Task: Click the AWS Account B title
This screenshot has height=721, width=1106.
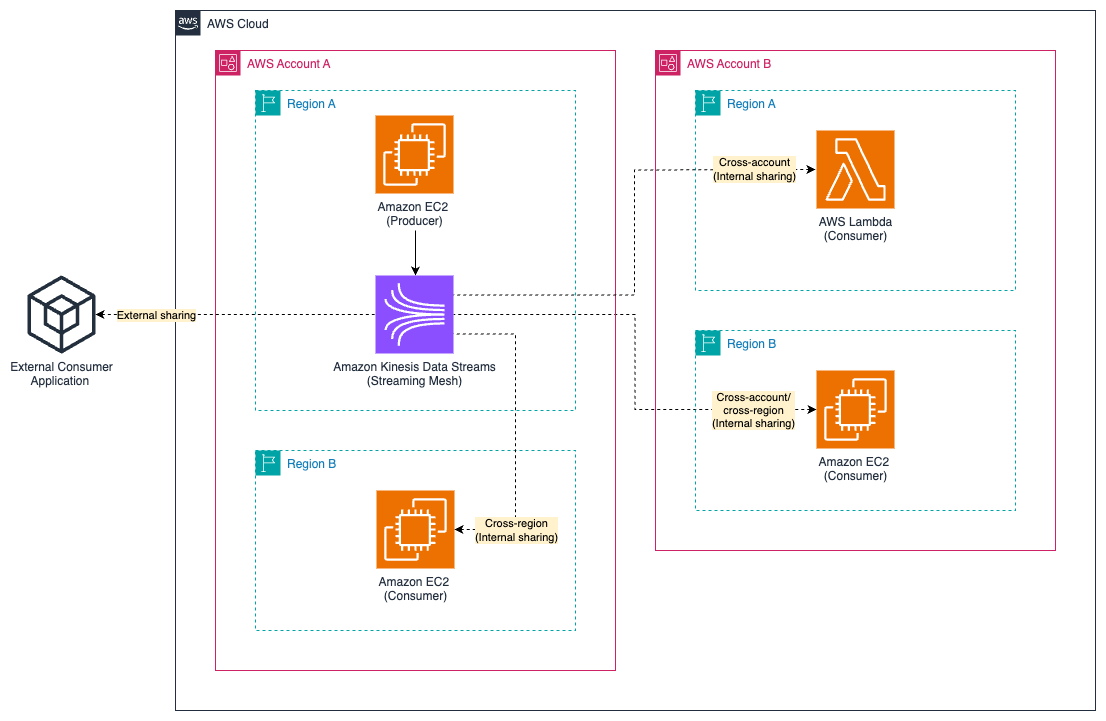Action: click(x=729, y=63)
